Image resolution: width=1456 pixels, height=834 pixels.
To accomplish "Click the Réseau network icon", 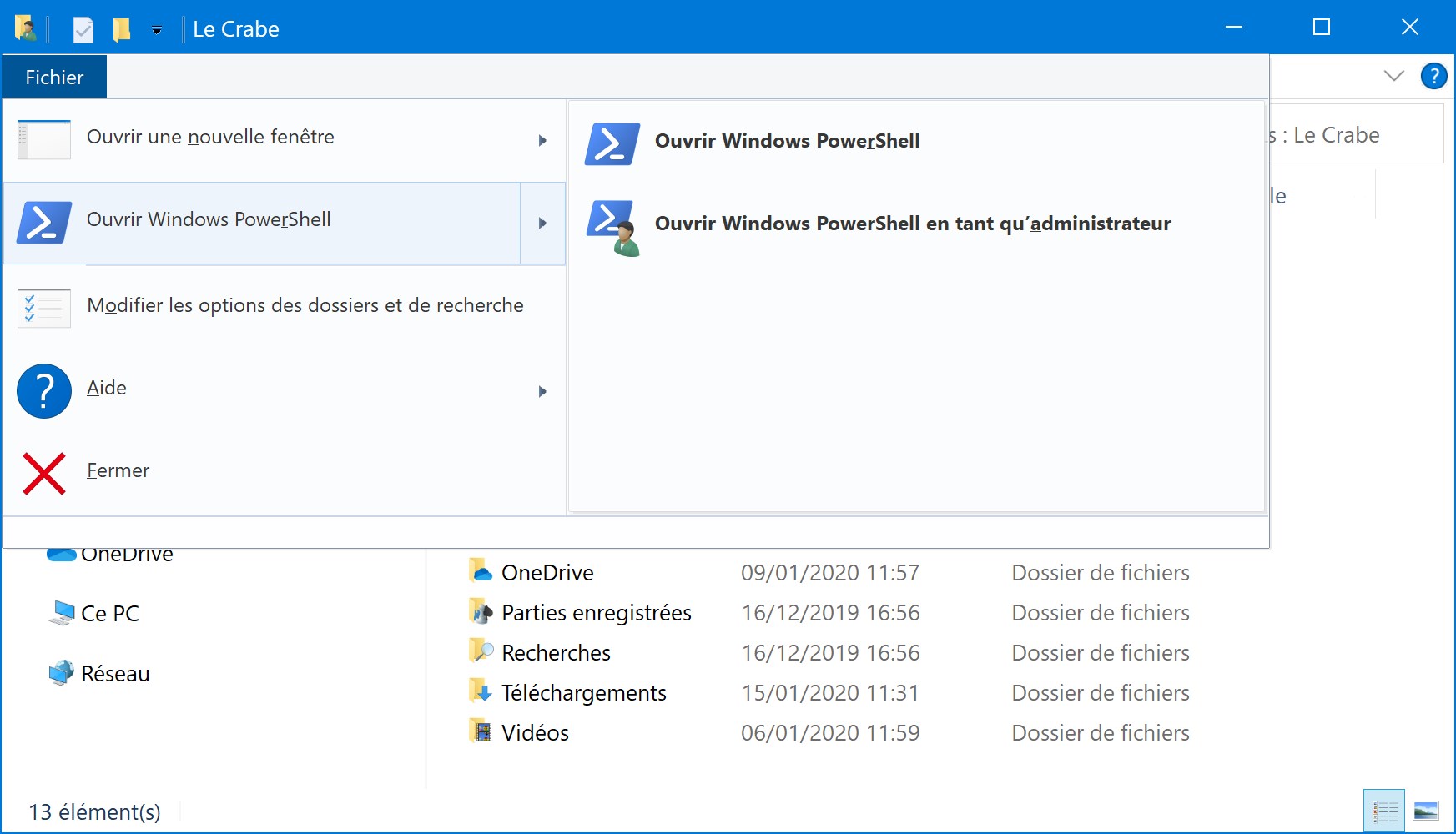I will pyautogui.click(x=62, y=673).
